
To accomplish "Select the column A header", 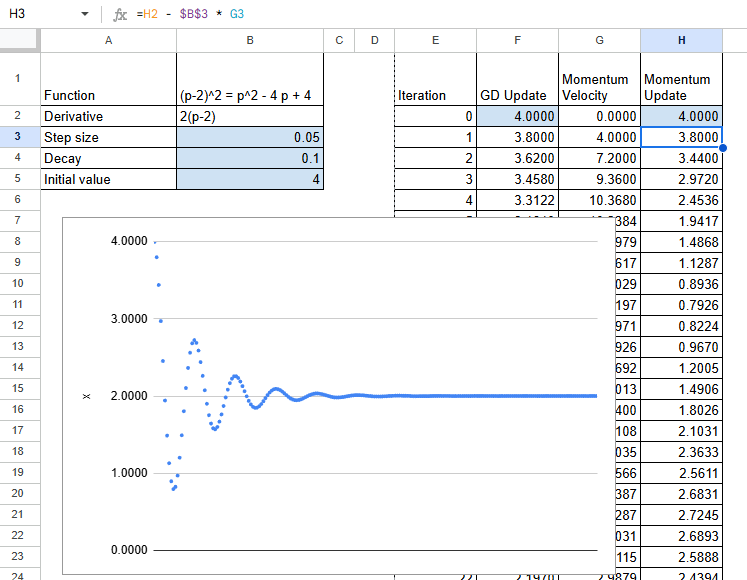I will (x=108, y=40).
